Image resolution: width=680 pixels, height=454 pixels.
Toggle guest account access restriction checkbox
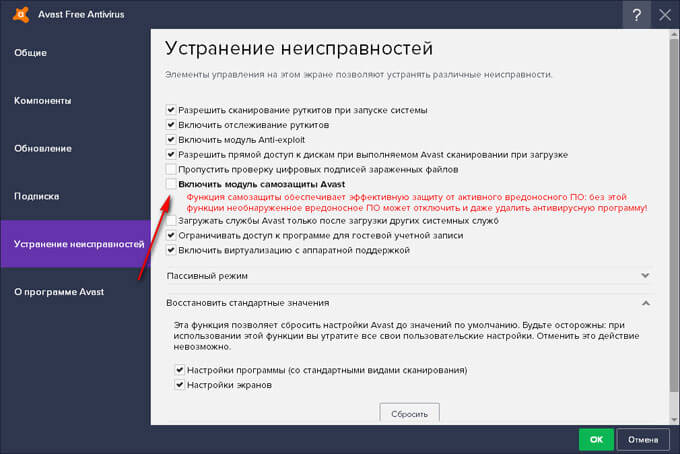pyautogui.click(x=171, y=235)
